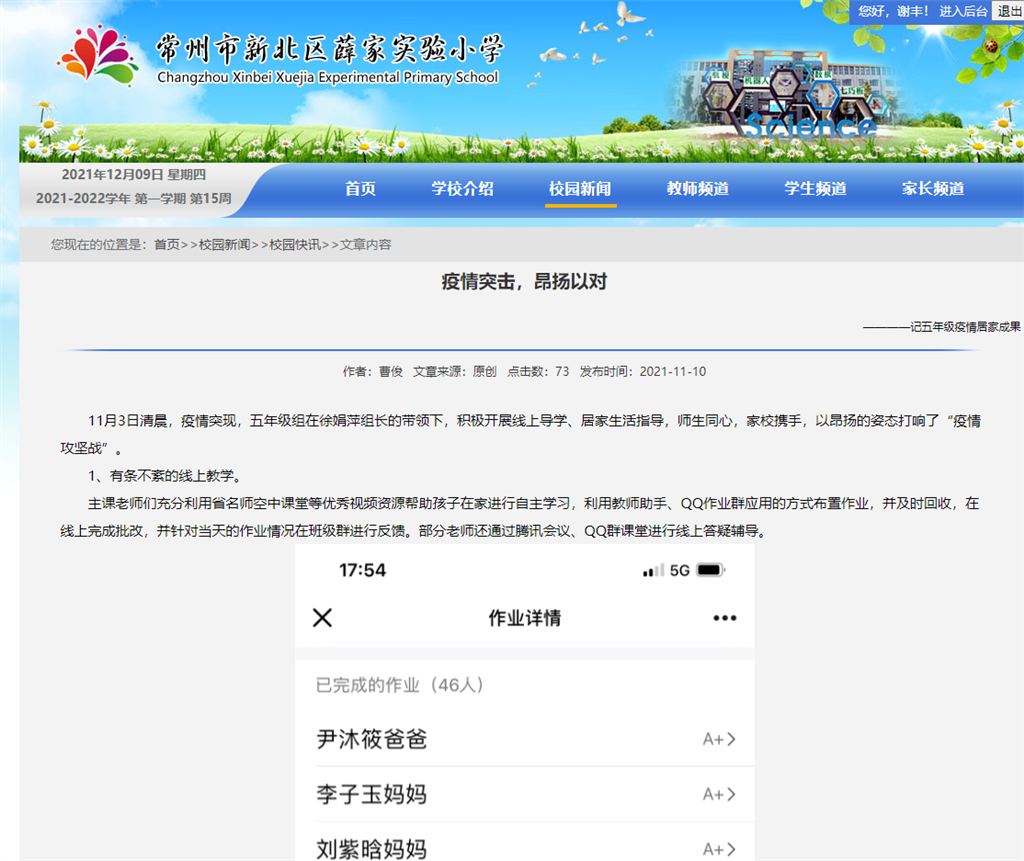Open the 首页 navigation tab
This screenshot has width=1024, height=861.
pyautogui.click(x=360, y=189)
